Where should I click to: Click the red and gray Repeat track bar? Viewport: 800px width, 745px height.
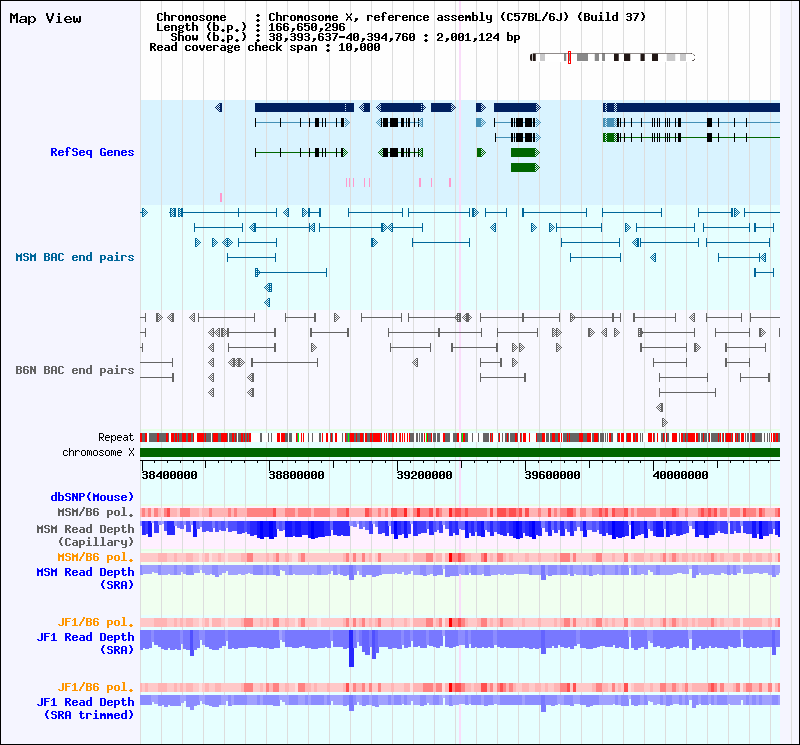[x=460, y=437]
